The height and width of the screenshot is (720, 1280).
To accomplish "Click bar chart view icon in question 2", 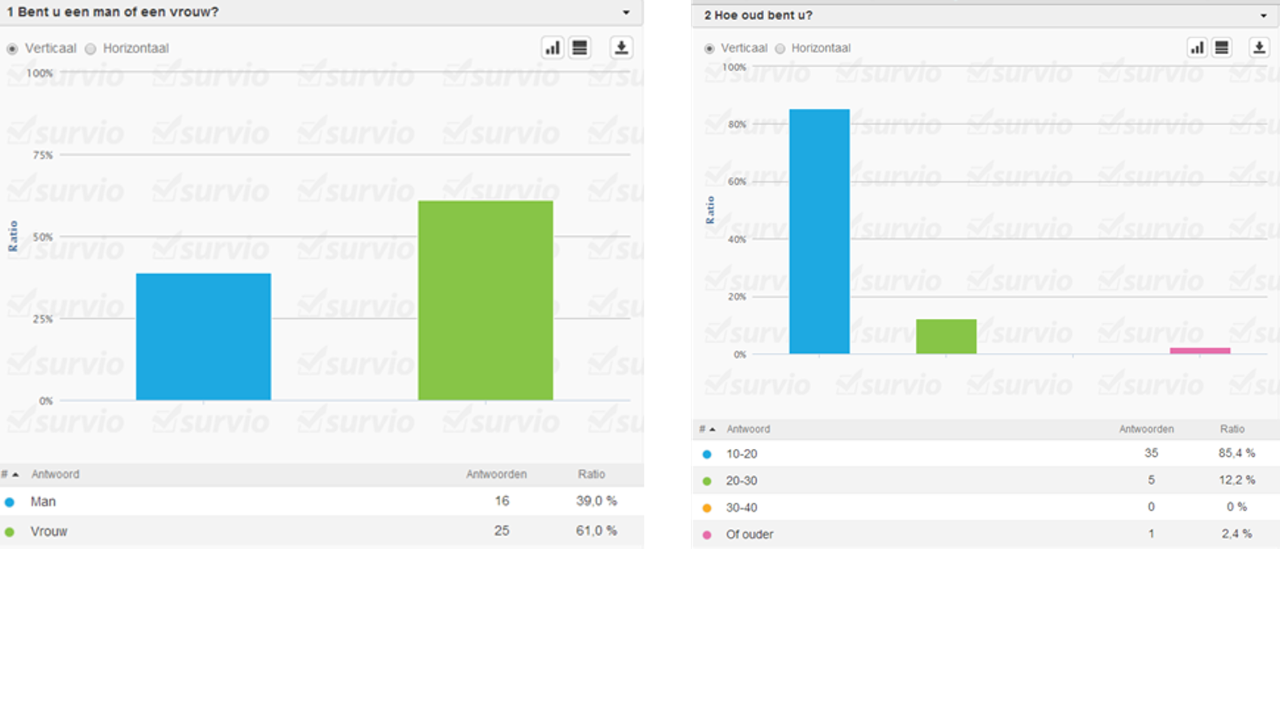I will tap(1197, 48).
